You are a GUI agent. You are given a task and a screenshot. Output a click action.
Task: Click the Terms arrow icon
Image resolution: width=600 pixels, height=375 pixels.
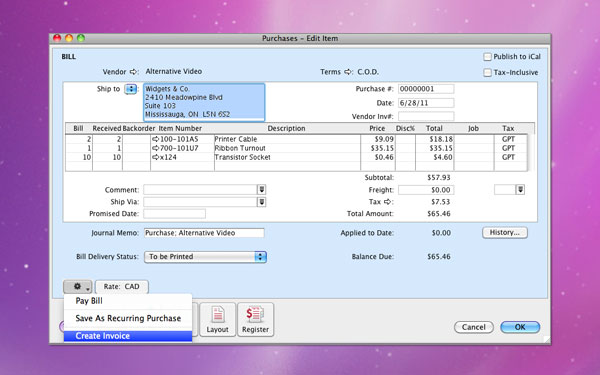[x=347, y=72]
